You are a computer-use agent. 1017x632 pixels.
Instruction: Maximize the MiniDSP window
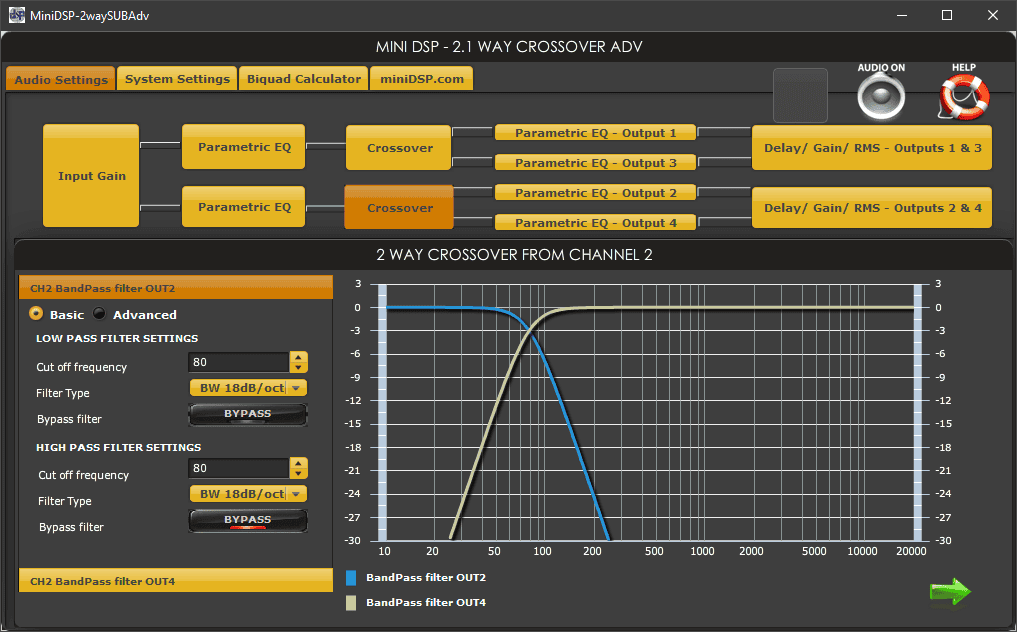point(947,15)
